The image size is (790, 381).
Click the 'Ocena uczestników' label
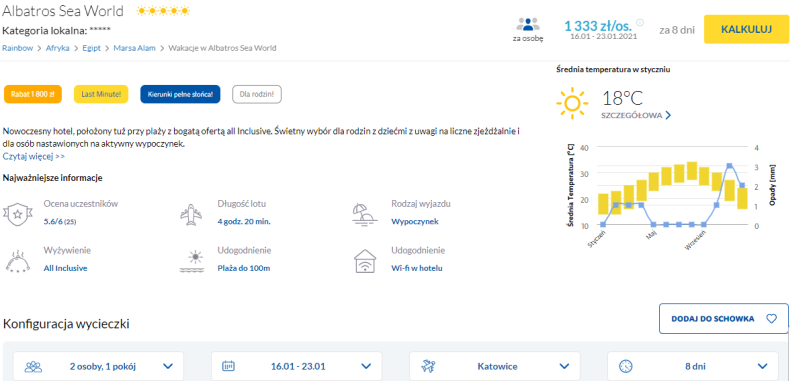(81, 204)
